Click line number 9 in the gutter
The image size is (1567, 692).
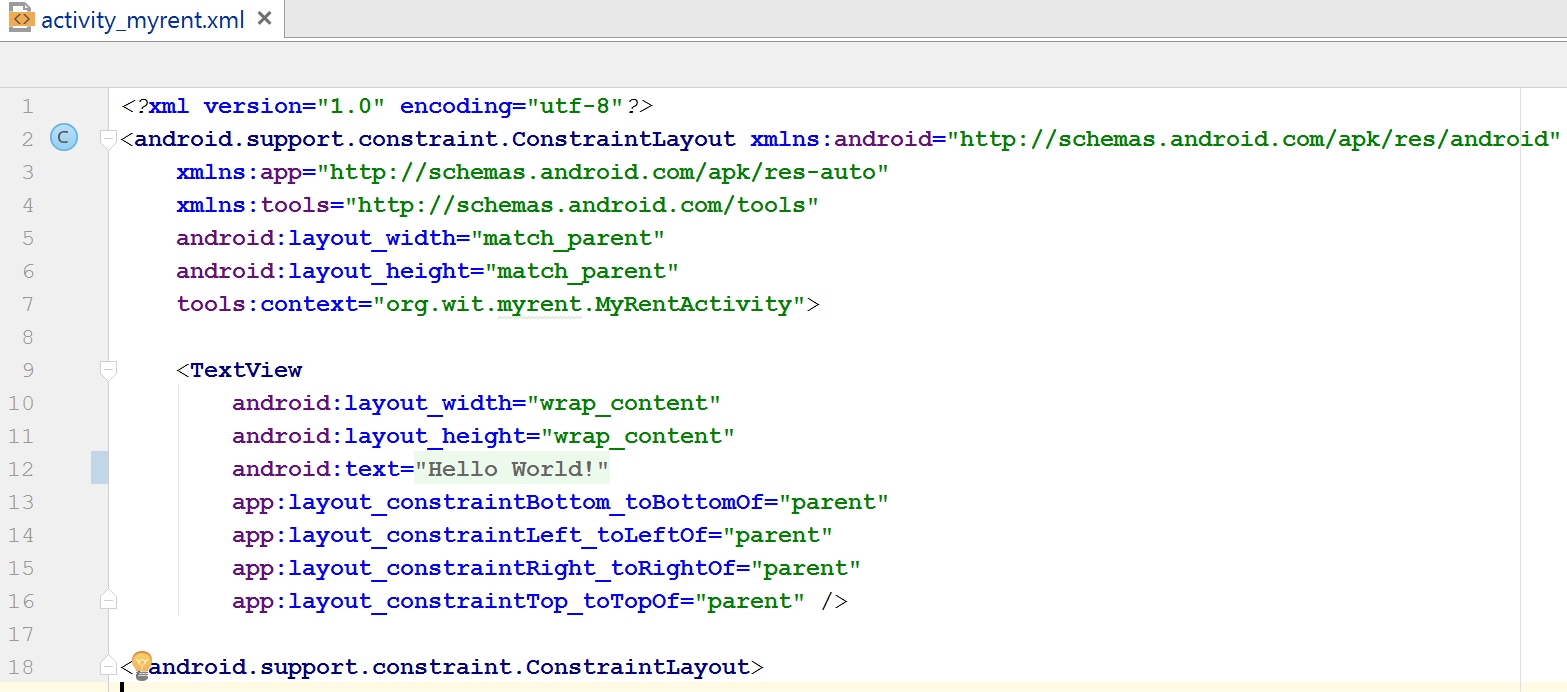(27, 369)
